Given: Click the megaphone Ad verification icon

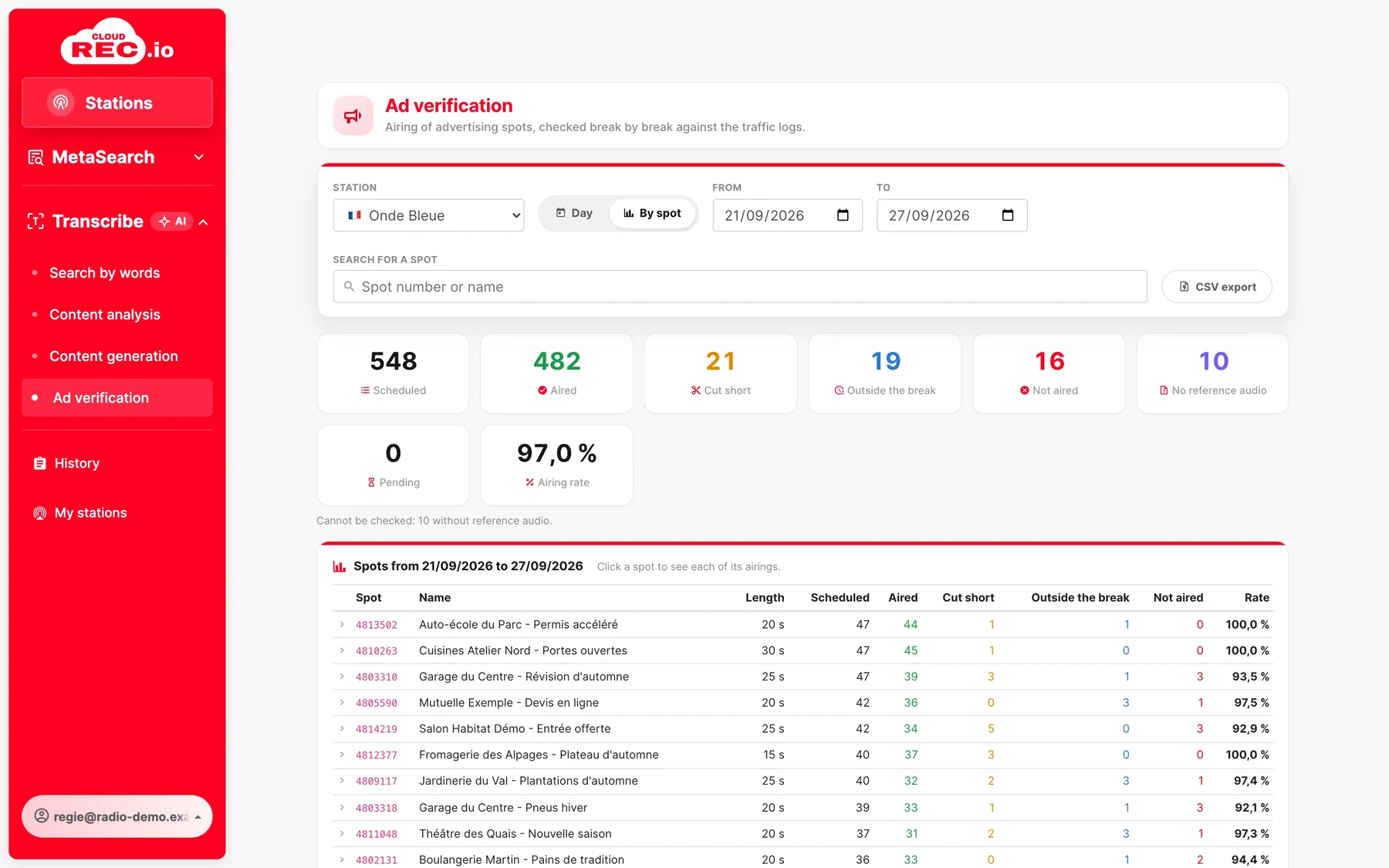Looking at the screenshot, I should (353, 116).
